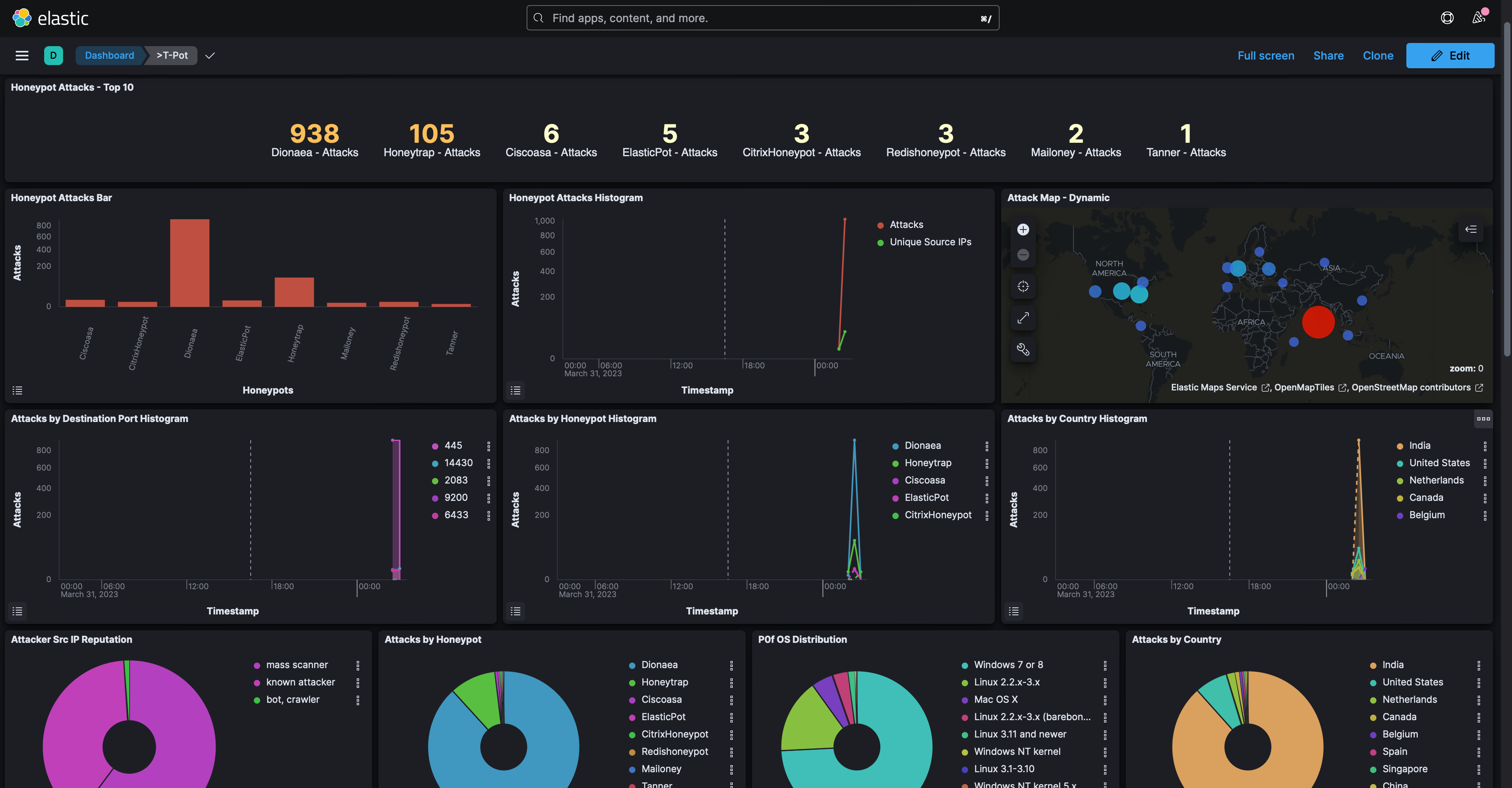Open the map tools wrench icon
This screenshot has width=1512, height=788.
1022,349
